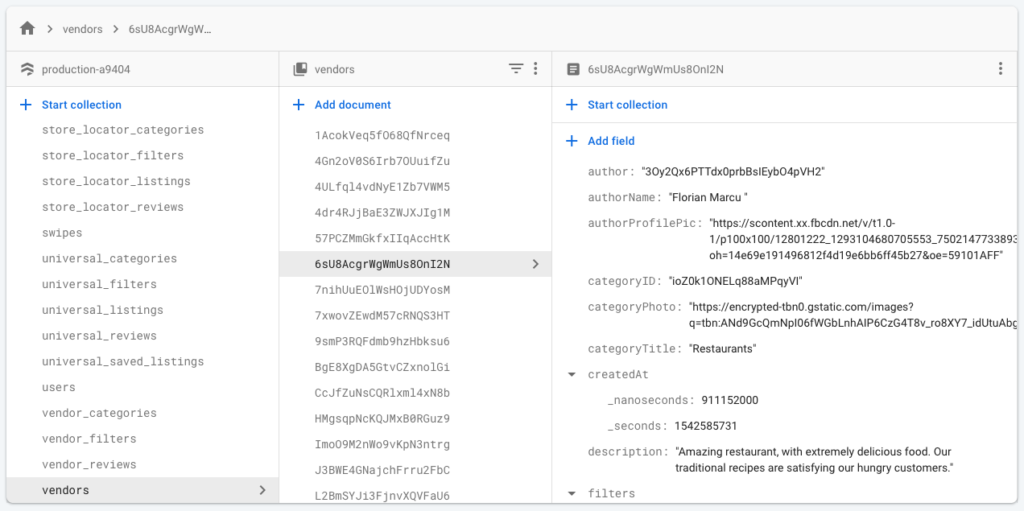The image size is (1024, 511).
Task: Click plus icon next to Add document
Action: point(298,105)
